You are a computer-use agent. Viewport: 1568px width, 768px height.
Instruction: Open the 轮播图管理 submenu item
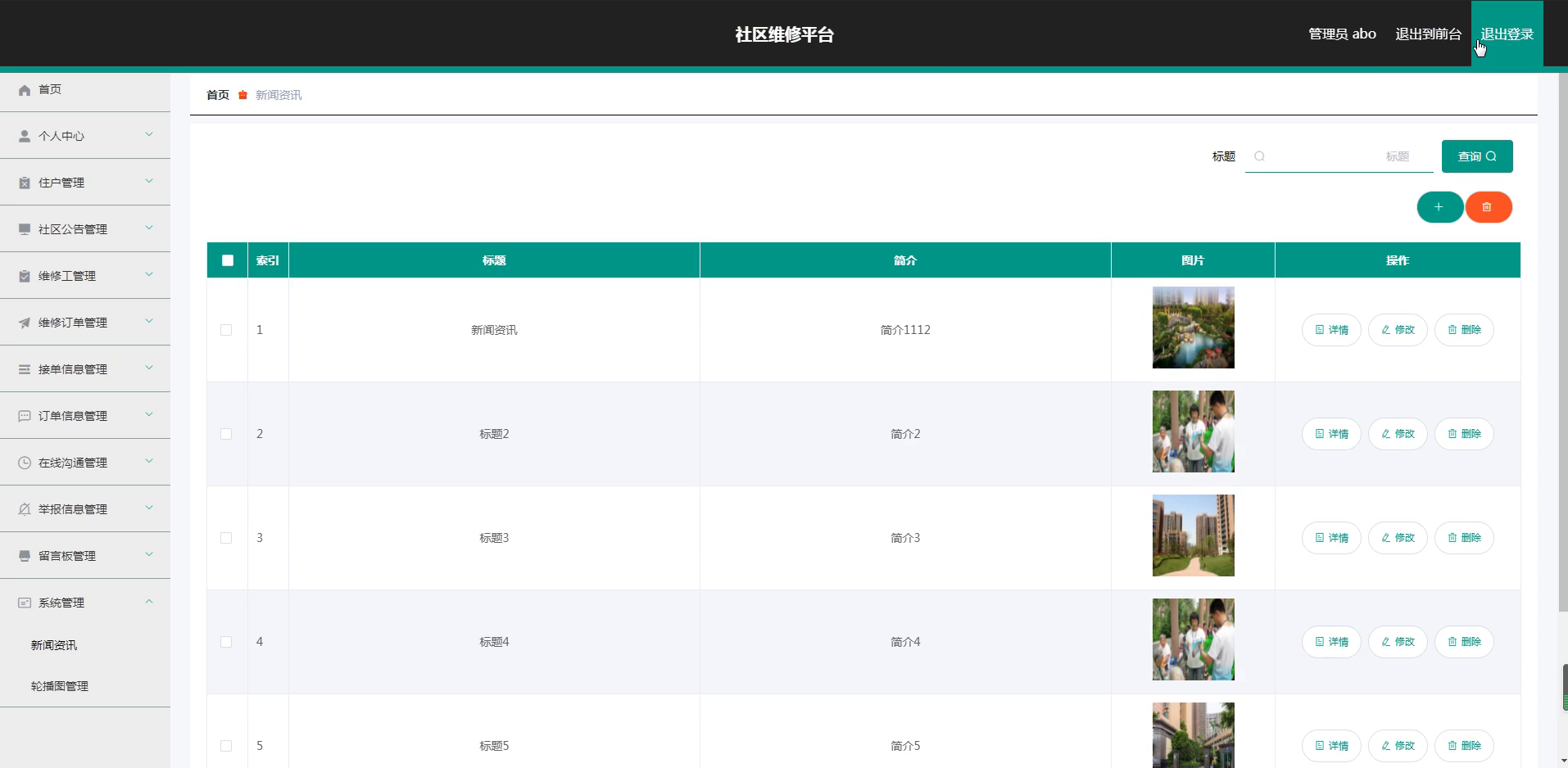click(x=60, y=686)
